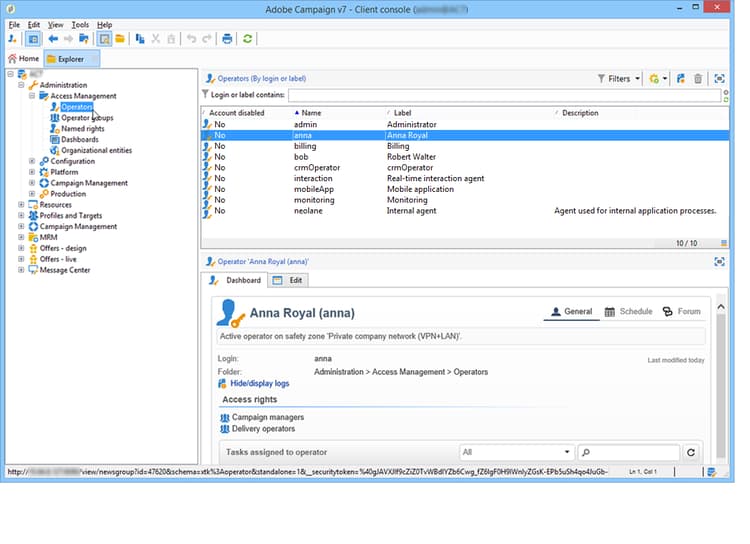Image resolution: width=750 pixels, height=544 pixels.
Task: Collapse the Administration tree node
Action: point(21,85)
